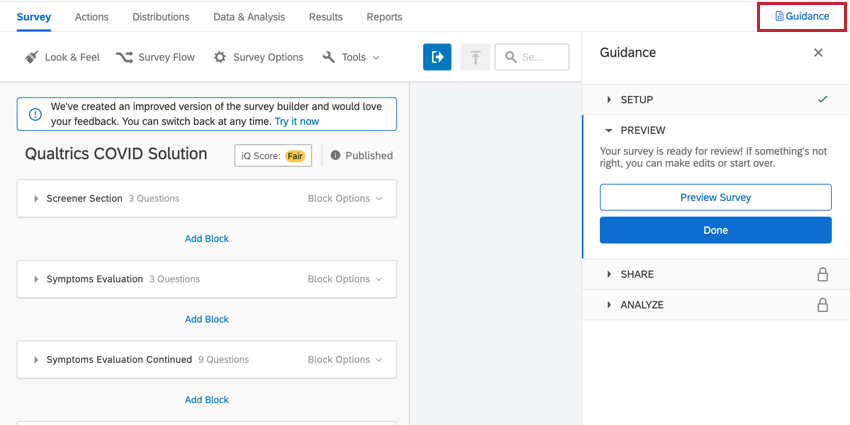Click the Guidance panel heading text
Image resolution: width=850 pixels, height=425 pixels.
pos(628,53)
